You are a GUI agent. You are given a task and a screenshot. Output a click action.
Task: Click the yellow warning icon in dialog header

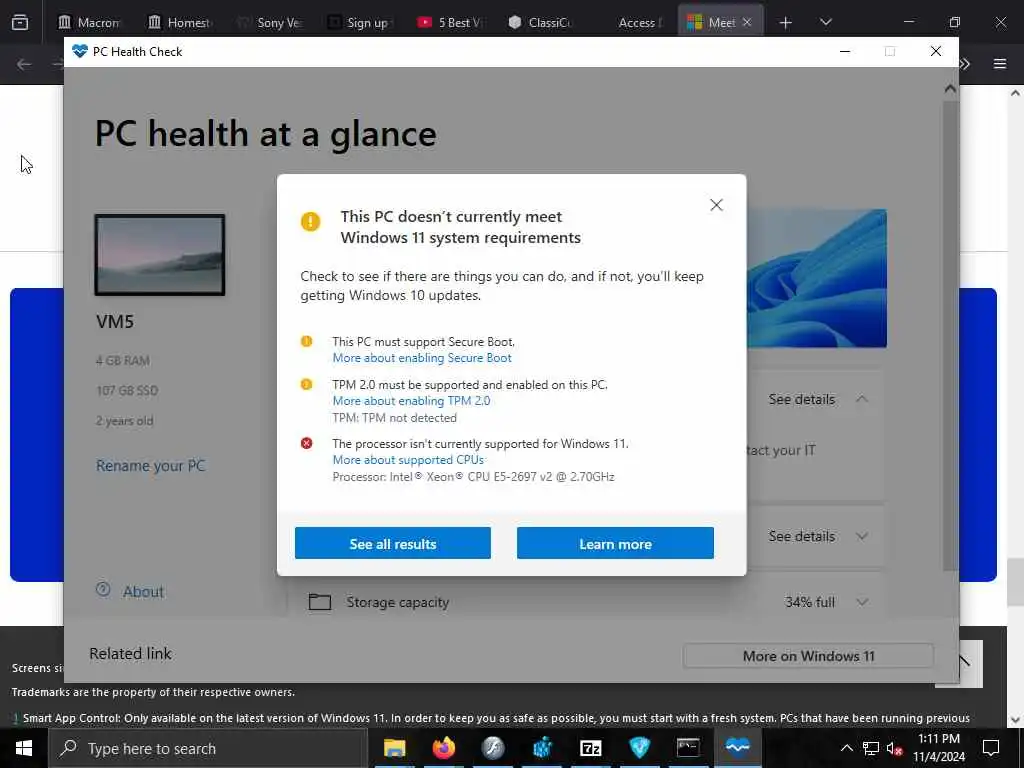(x=310, y=221)
